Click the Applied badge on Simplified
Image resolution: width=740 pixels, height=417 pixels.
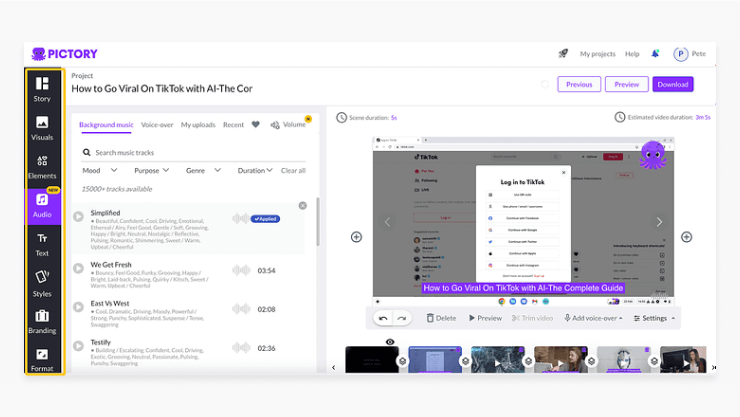click(265, 219)
